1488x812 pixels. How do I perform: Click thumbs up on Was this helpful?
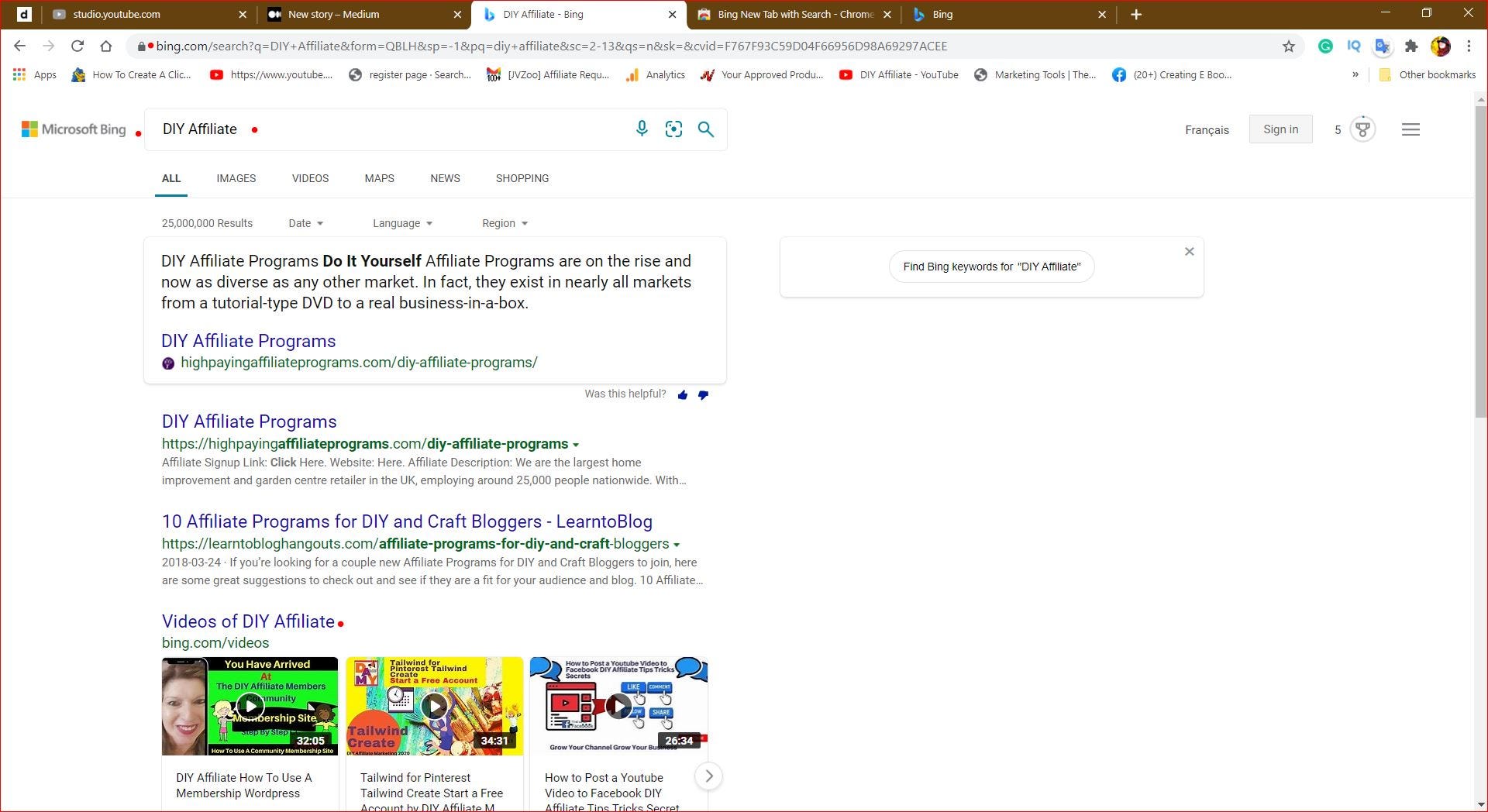pos(682,395)
